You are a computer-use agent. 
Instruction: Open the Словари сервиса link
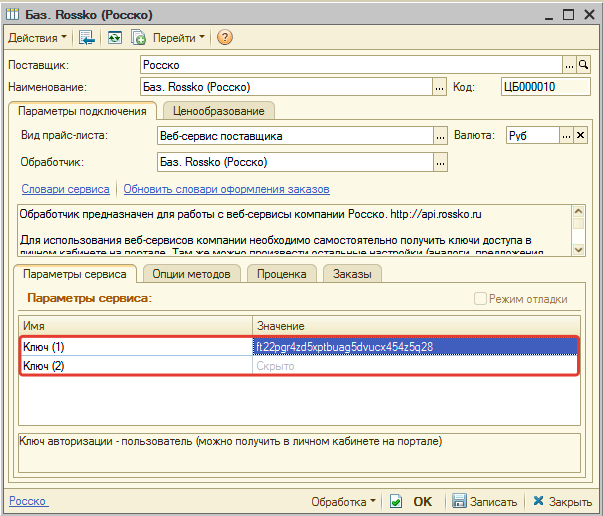click(x=65, y=189)
